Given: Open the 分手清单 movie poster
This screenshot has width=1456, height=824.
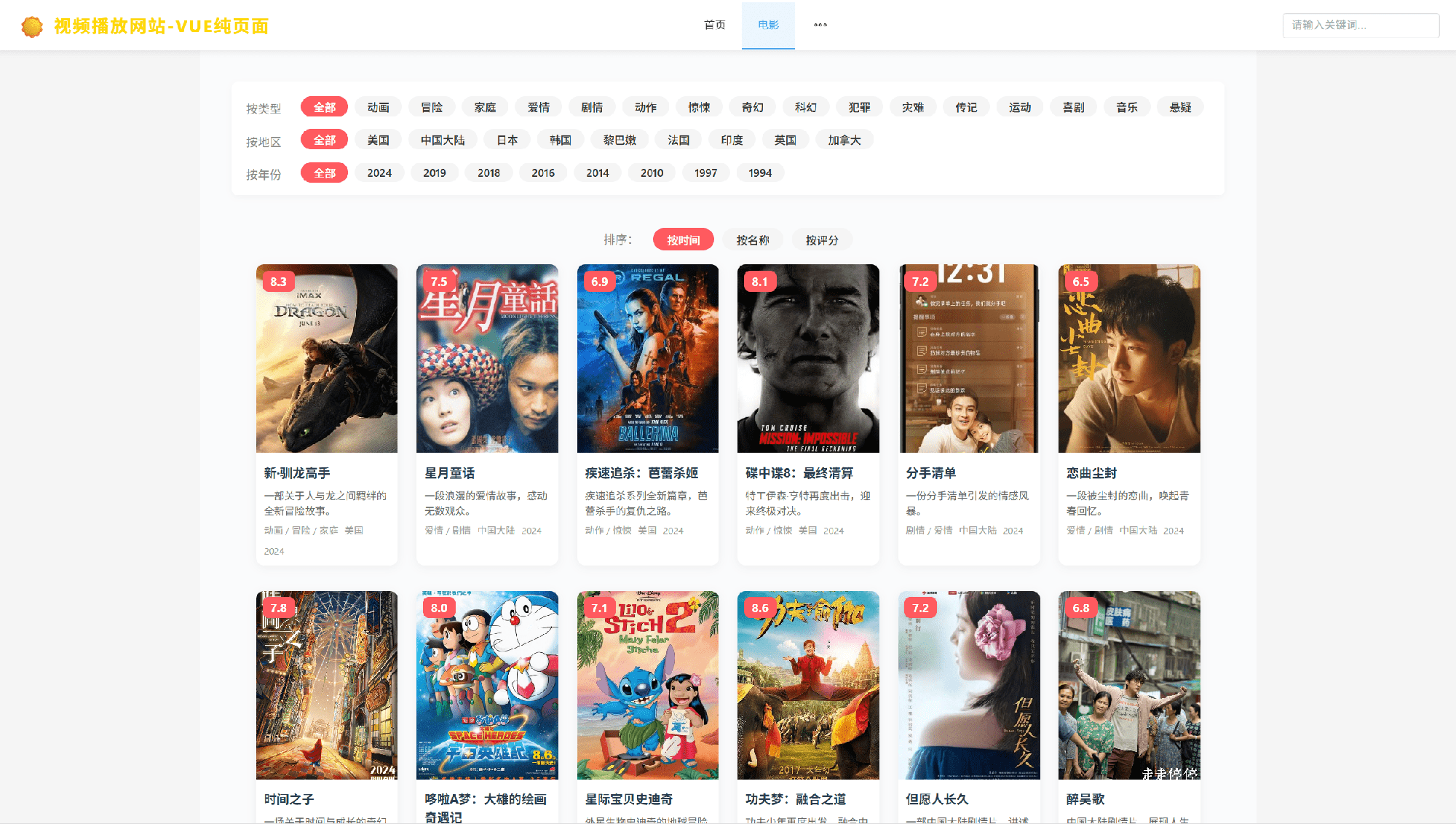Looking at the screenshot, I should 969,358.
